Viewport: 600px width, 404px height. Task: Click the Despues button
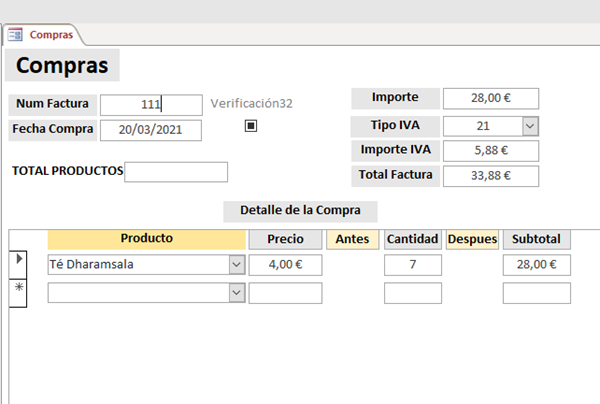[x=472, y=240]
